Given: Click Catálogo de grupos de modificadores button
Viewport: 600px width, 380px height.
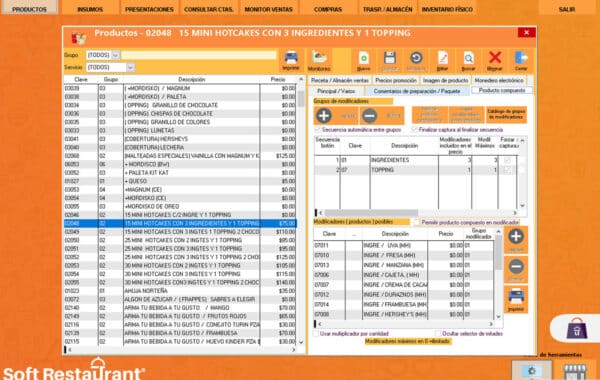Looking at the screenshot, I should click(506, 115).
